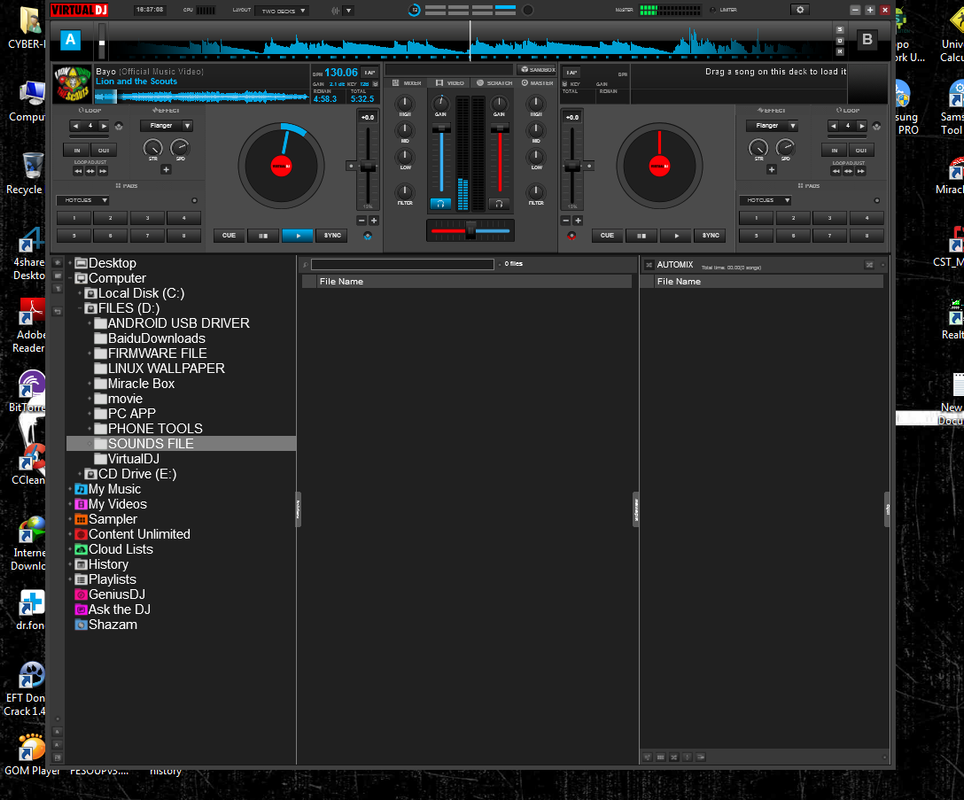Switch to the SCRATCH tab

[x=494, y=83]
